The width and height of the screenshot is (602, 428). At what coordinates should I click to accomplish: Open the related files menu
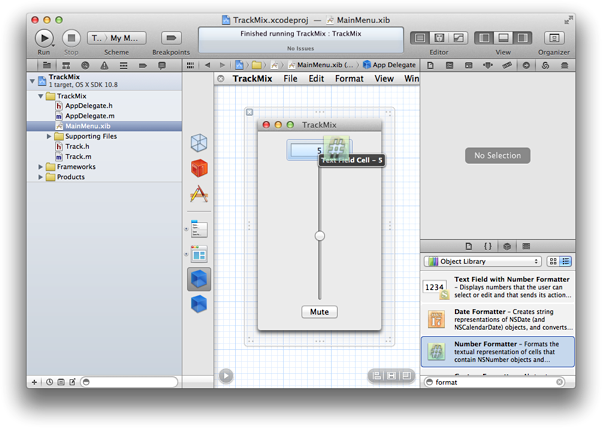(x=190, y=65)
